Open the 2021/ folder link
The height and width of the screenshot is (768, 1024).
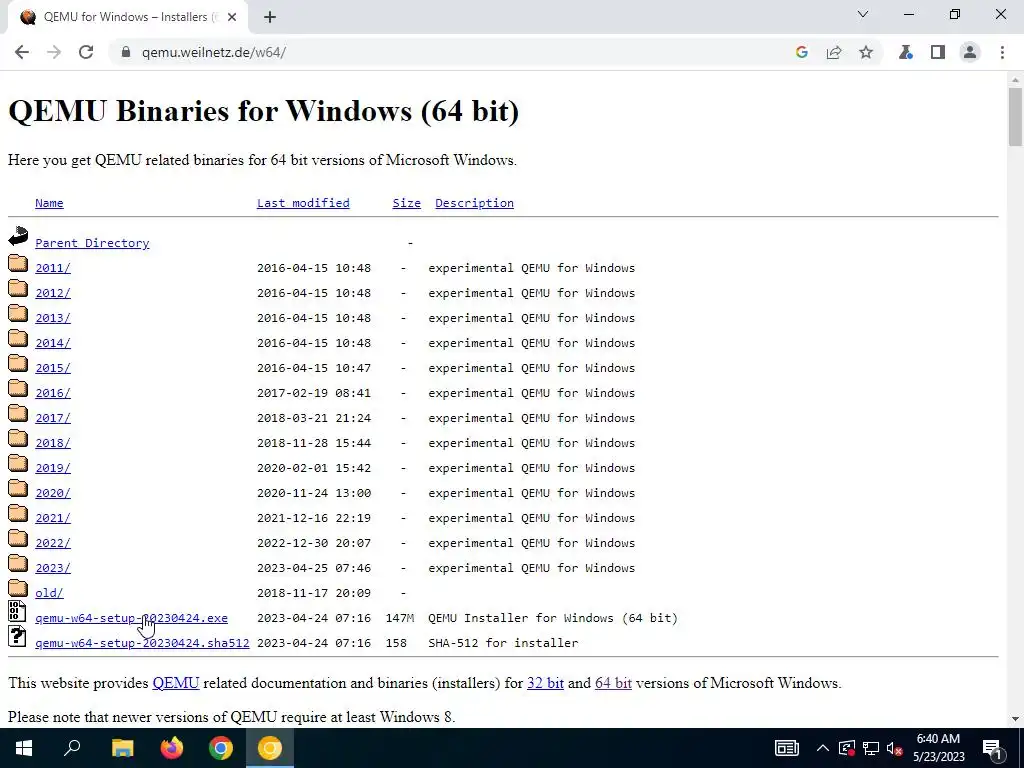[x=53, y=518]
